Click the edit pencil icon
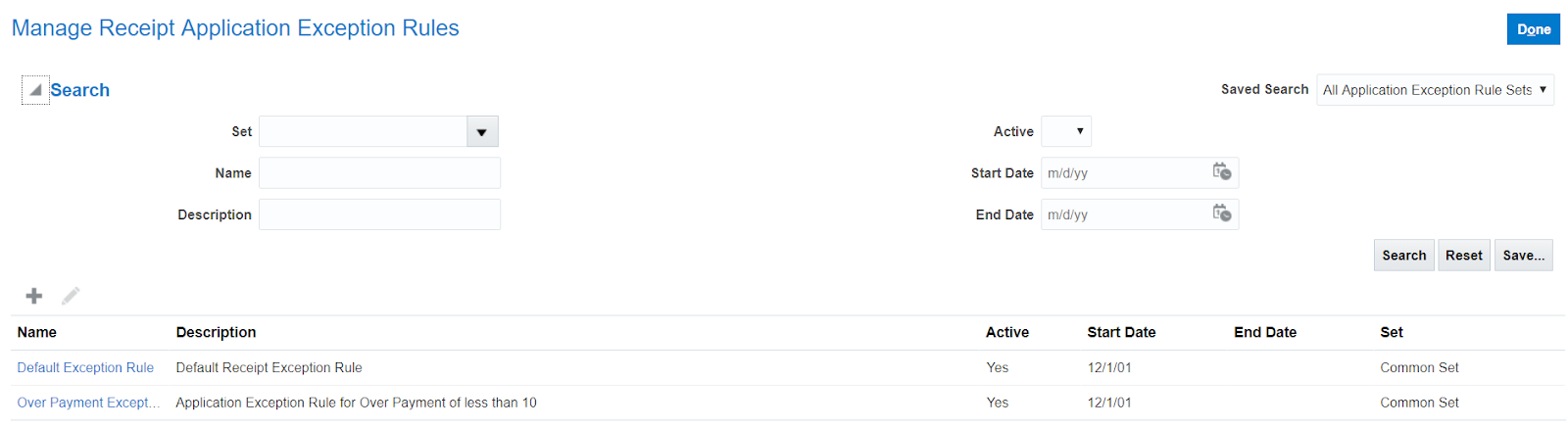 pyautogui.click(x=71, y=296)
